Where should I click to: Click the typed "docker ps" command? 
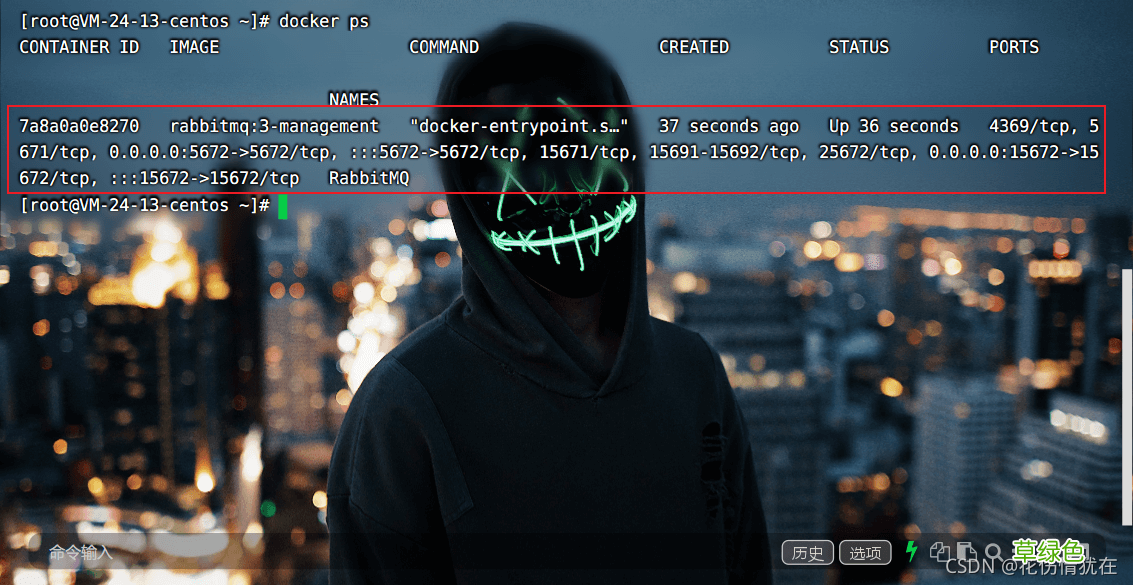[x=324, y=21]
